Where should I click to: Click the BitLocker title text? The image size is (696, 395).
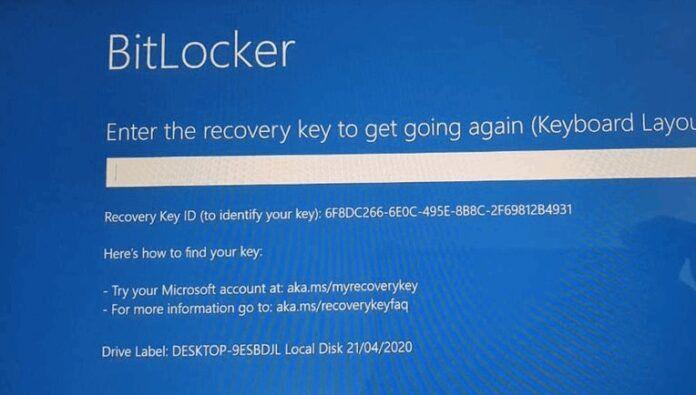pyautogui.click(x=201, y=51)
